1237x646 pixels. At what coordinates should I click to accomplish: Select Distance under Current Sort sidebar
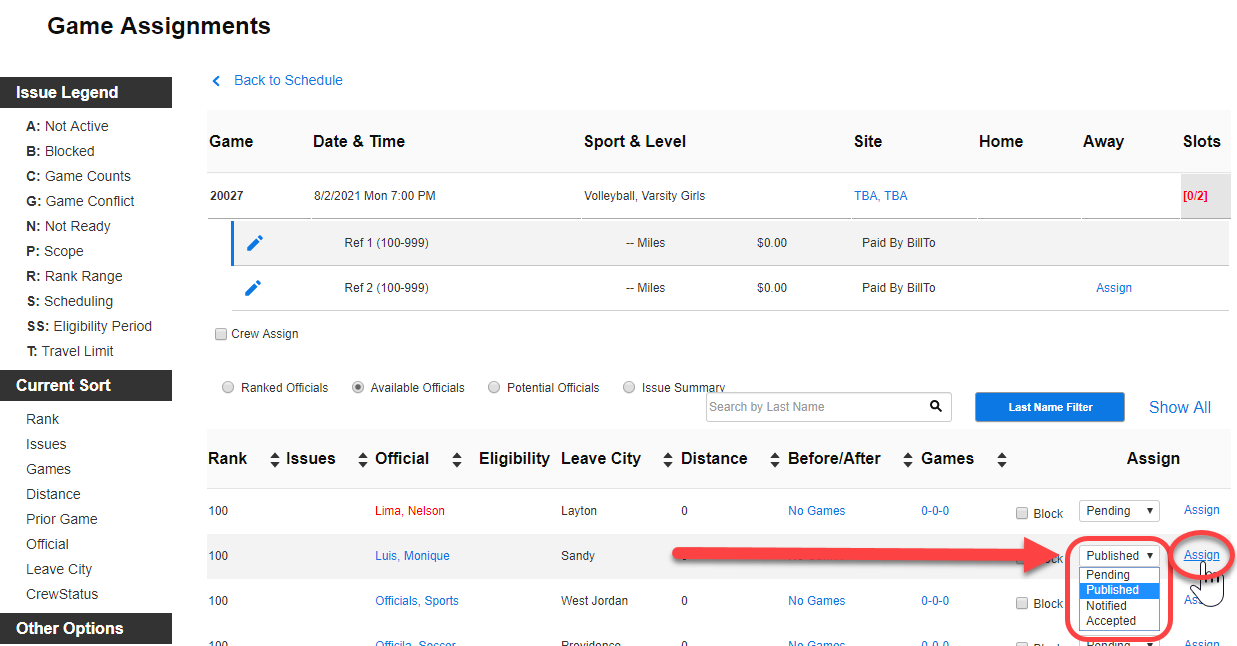point(53,494)
